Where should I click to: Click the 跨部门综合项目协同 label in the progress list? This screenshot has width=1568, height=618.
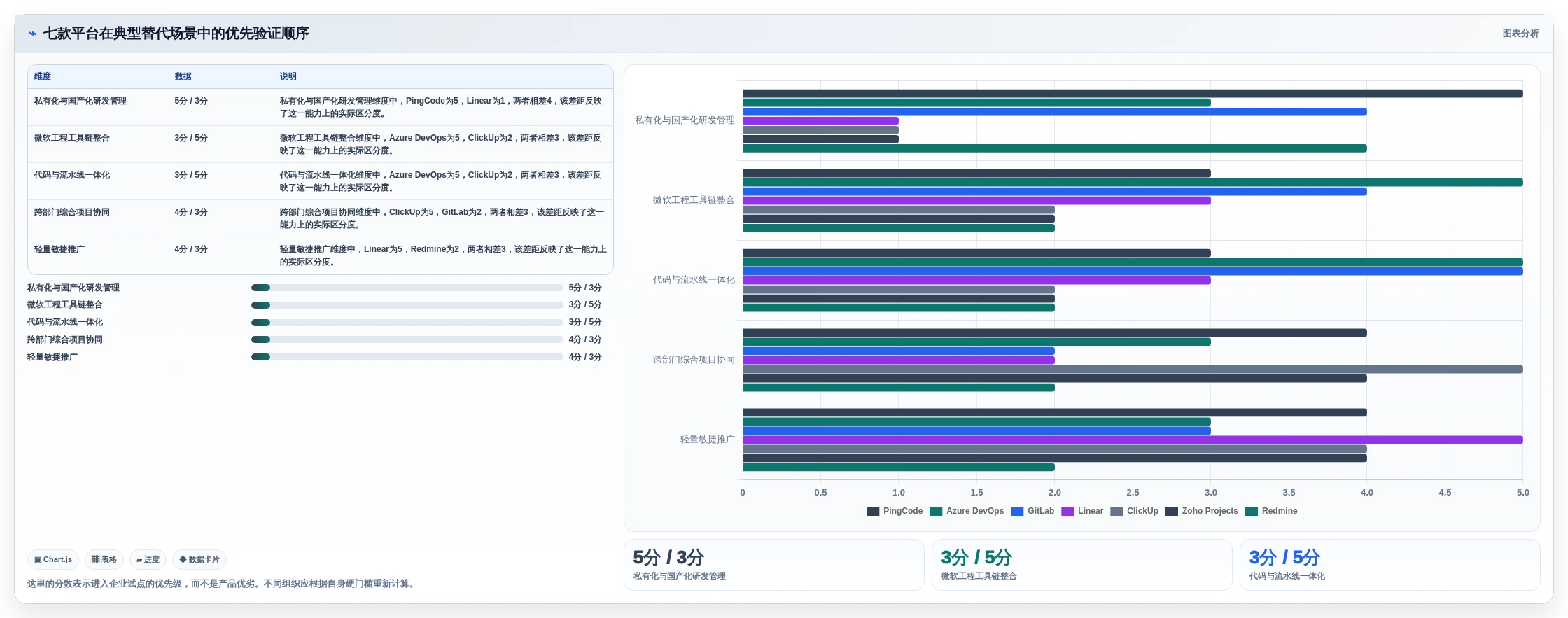(x=65, y=339)
